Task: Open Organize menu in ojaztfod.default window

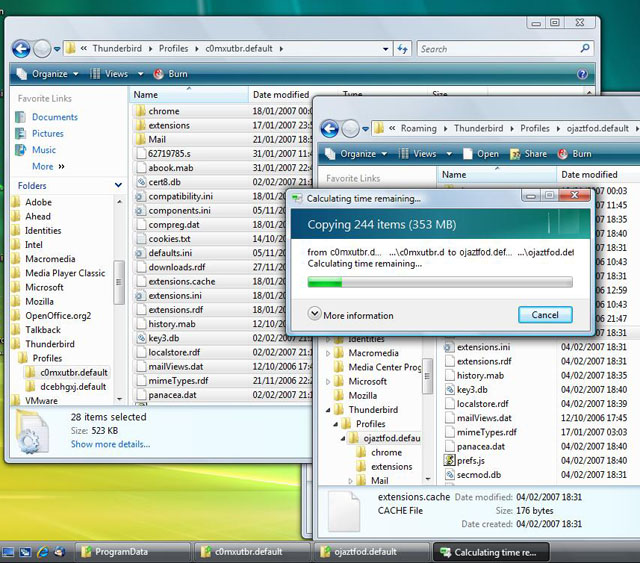Action: tap(356, 154)
